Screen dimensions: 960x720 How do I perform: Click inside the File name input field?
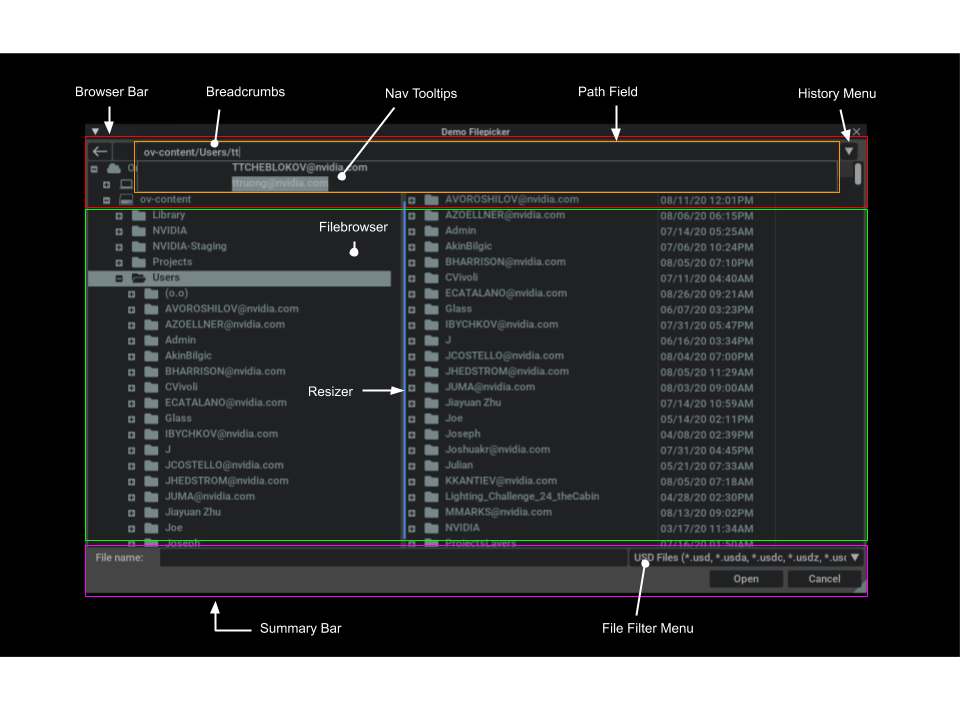point(392,558)
